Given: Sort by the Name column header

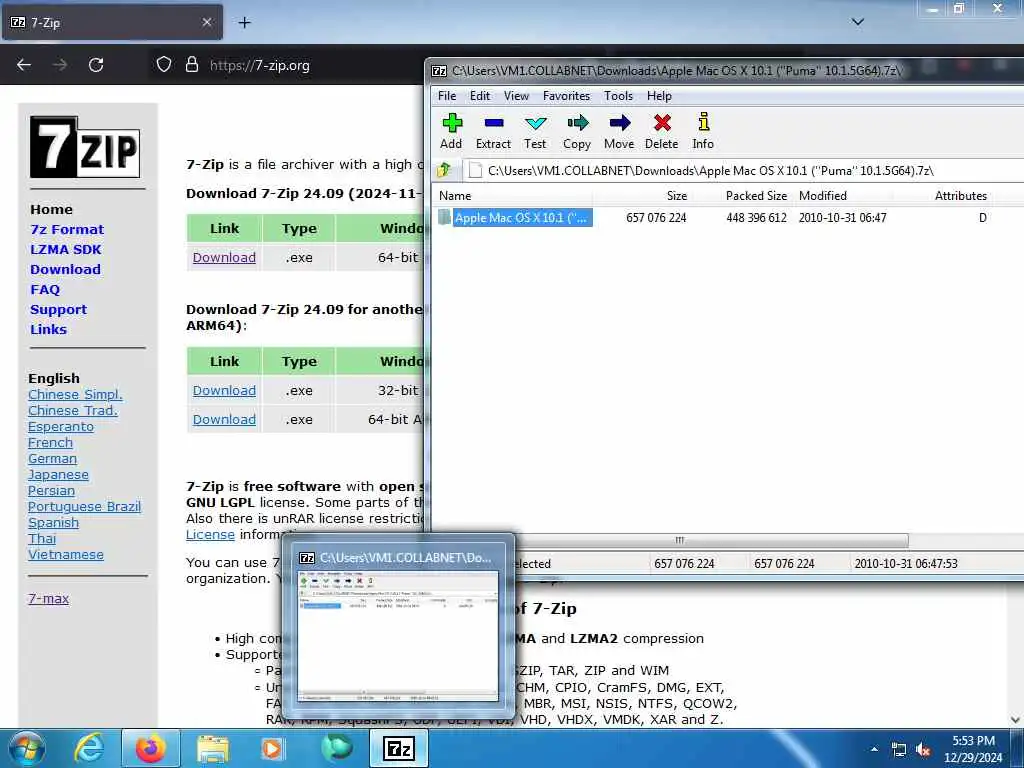Looking at the screenshot, I should tap(513, 196).
